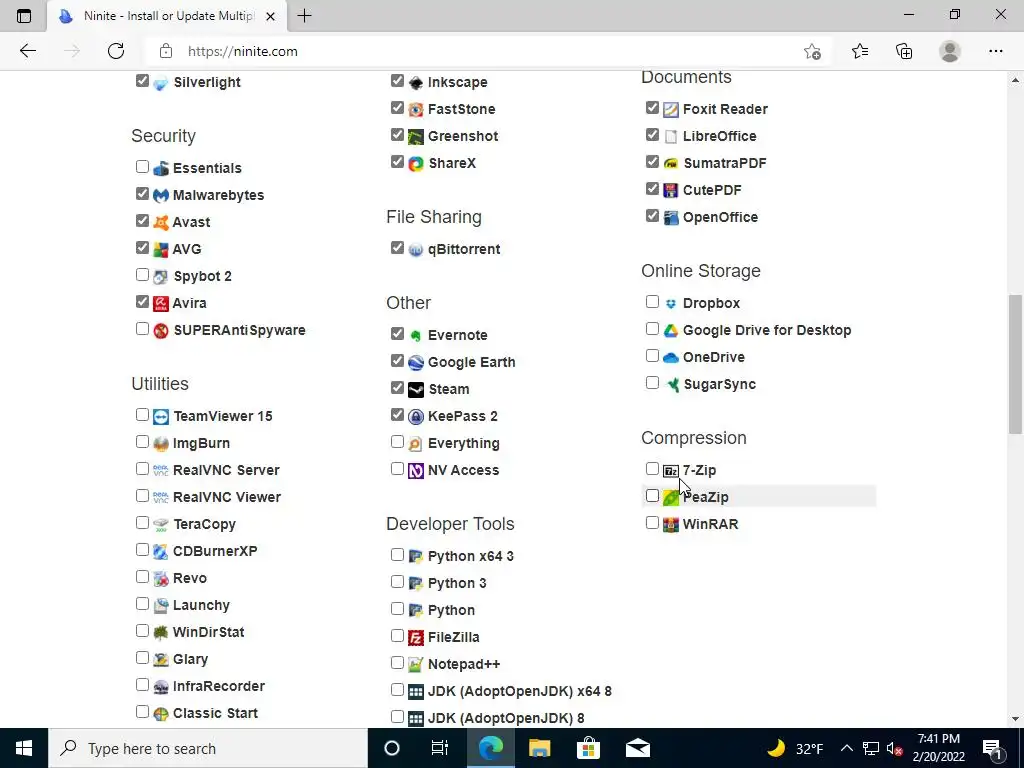The image size is (1024, 768).
Task: Click the Avast orange icon
Action: click(x=161, y=222)
